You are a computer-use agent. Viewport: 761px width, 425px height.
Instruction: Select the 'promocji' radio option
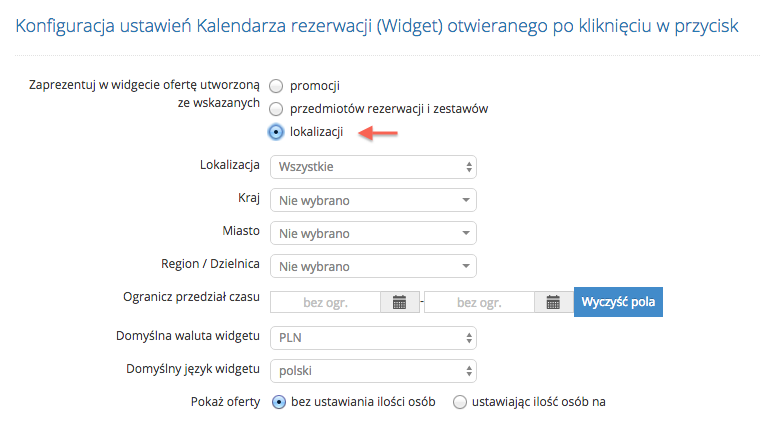pos(276,86)
